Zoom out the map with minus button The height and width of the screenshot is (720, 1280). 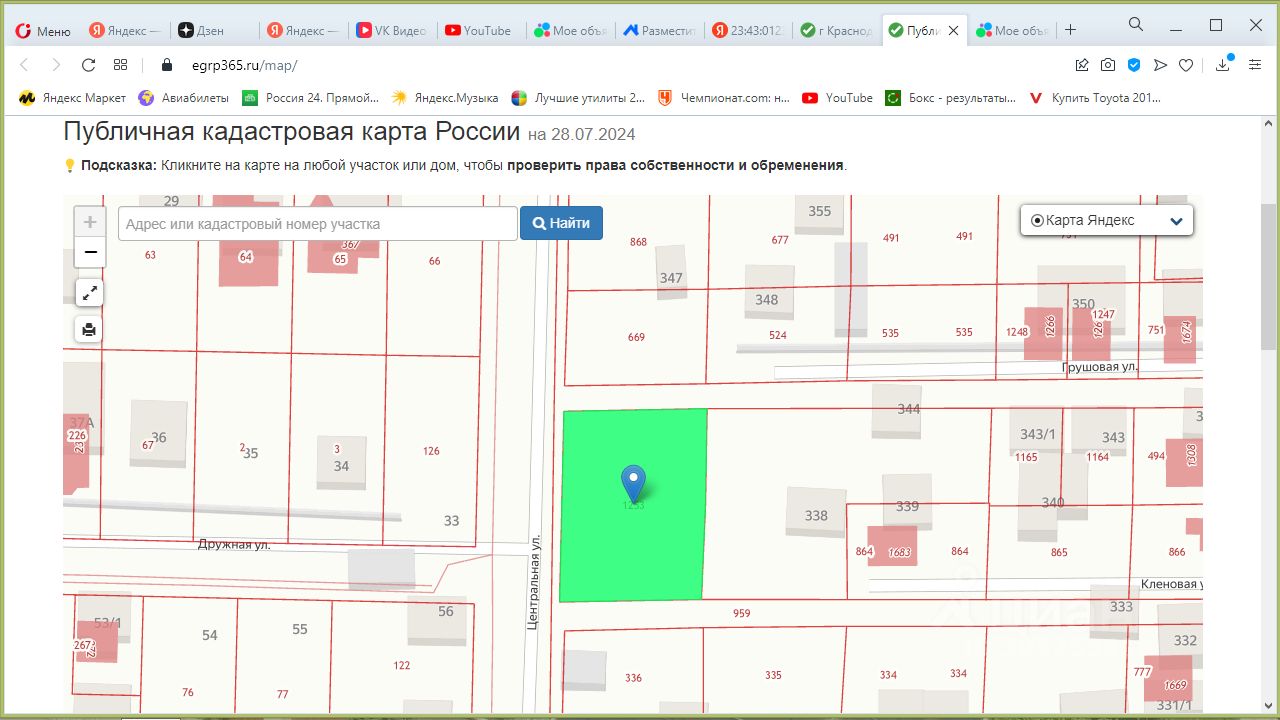click(90, 252)
